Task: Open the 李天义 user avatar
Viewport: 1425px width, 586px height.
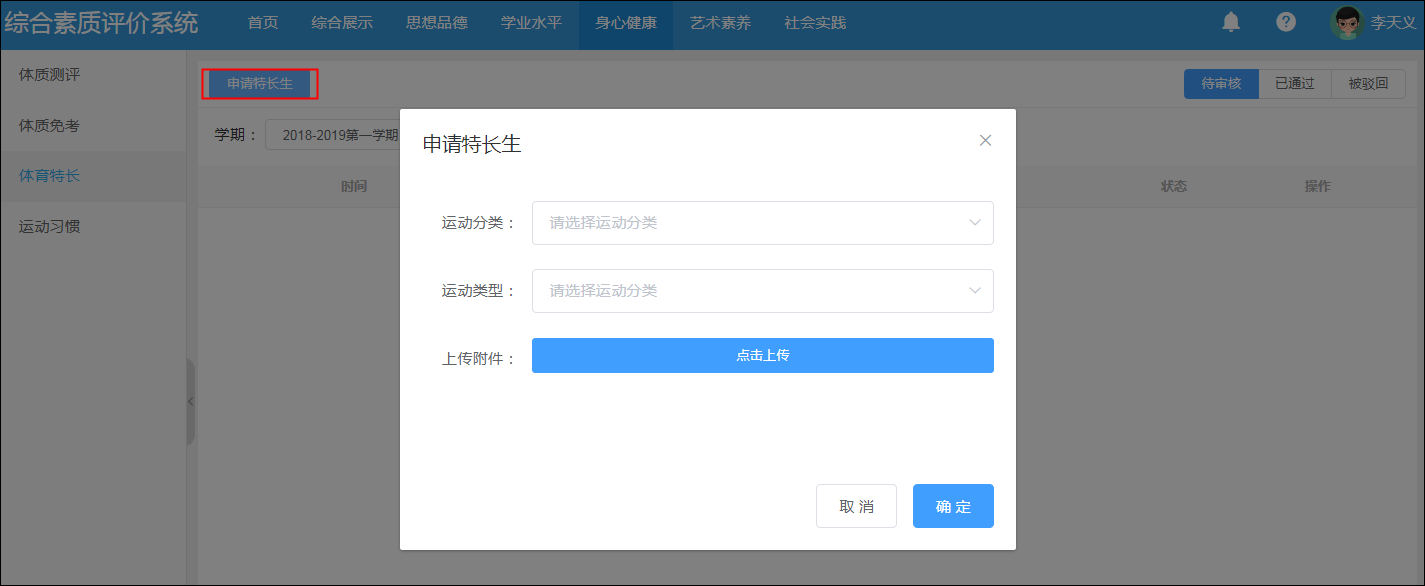Action: point(1347,22)
